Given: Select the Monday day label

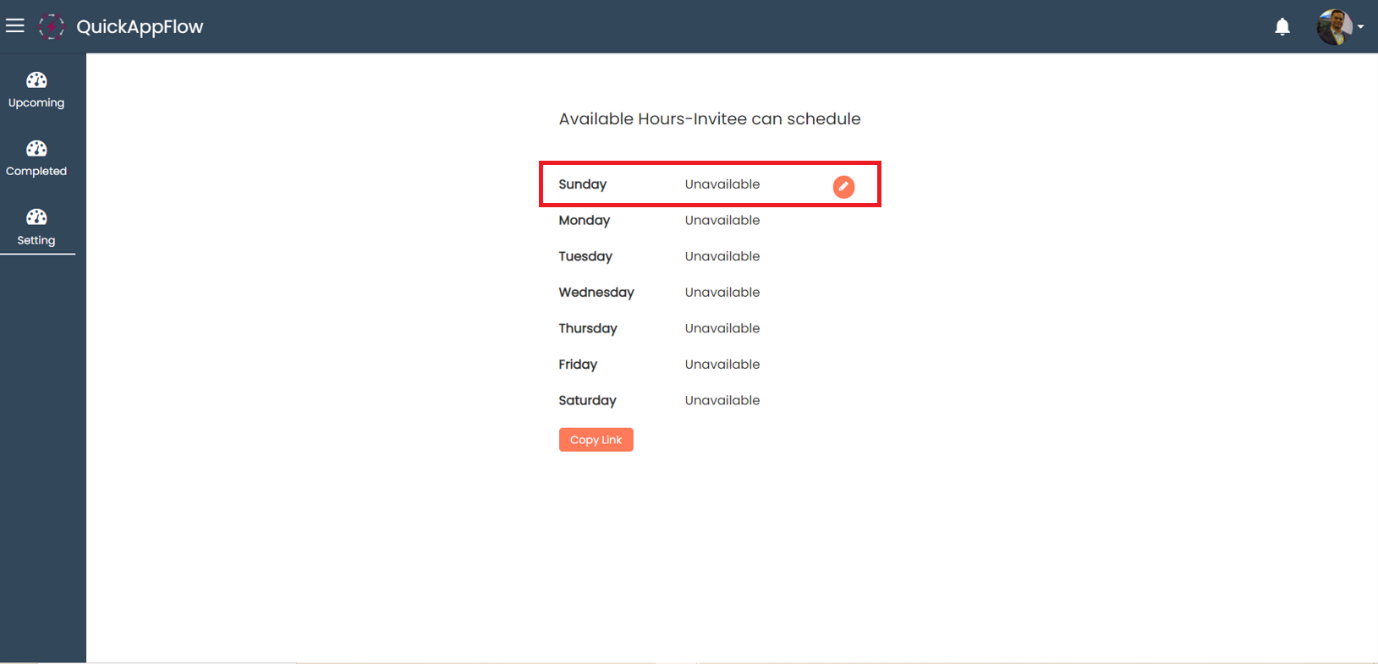Looking at the screenshot, I should click(x=584, y=221).
